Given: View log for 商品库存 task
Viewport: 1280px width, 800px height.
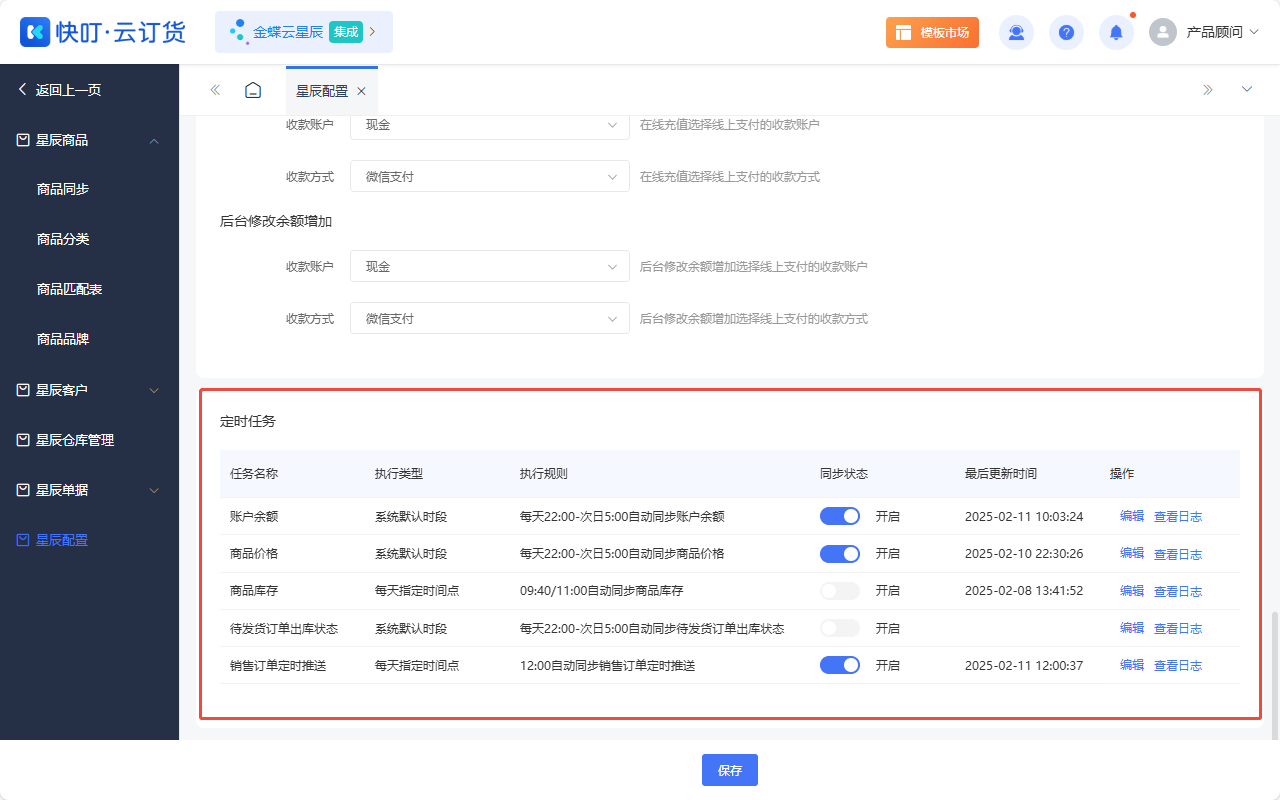Looking at the screenshot, I should (x=1178, y=591).
